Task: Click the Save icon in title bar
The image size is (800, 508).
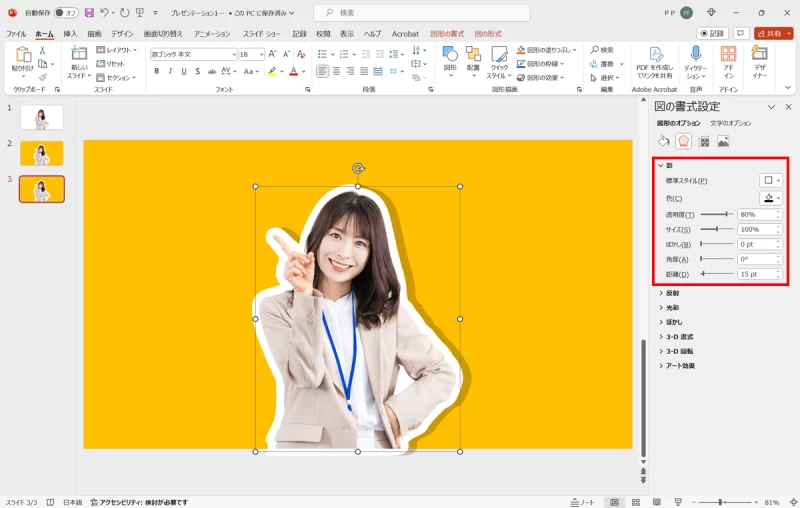Action: [89, 13]
